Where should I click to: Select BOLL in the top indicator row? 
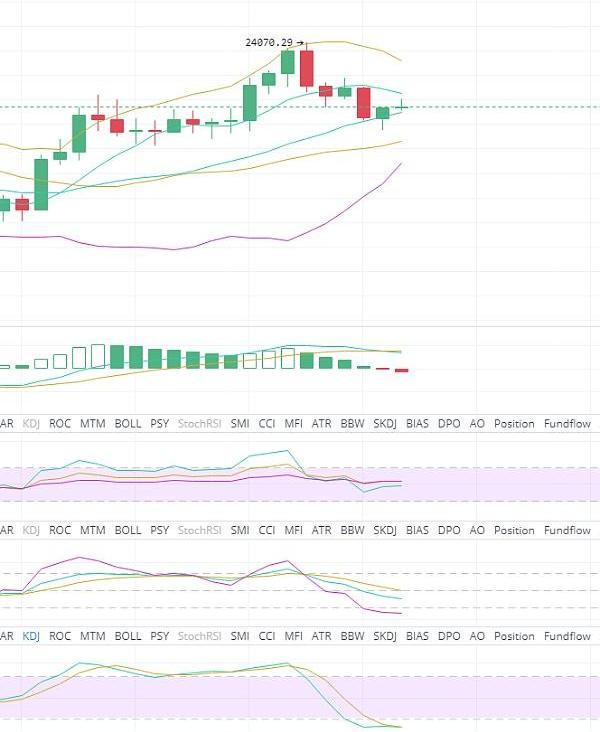click(x=128, y=424)
